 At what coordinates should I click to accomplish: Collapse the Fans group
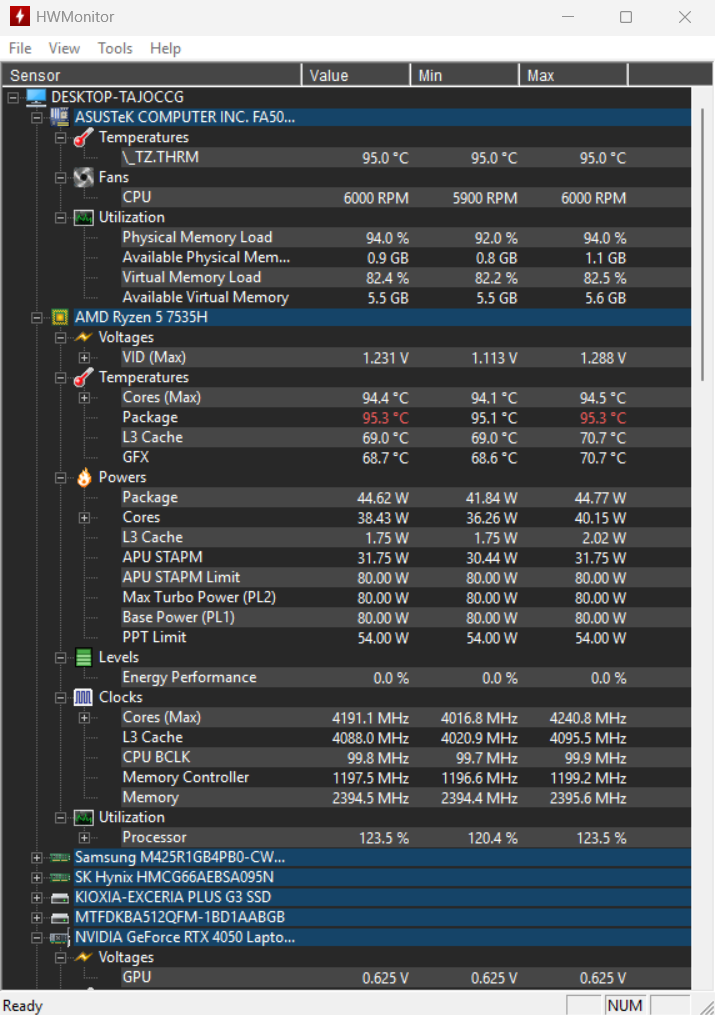(60, 177)
